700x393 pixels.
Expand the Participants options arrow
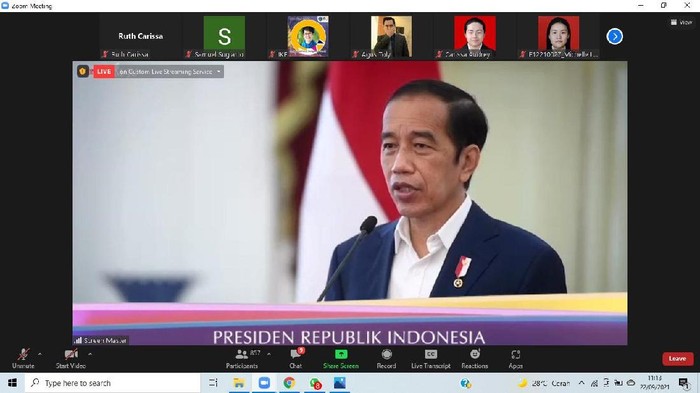pos(269,354)
